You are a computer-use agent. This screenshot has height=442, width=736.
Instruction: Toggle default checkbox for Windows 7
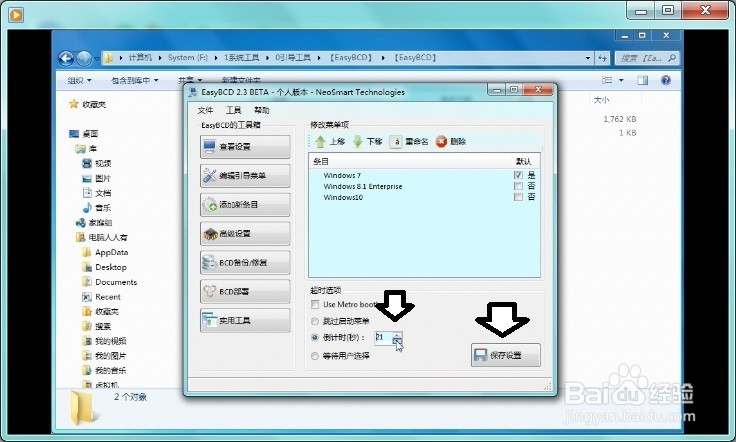pos(518,175)
